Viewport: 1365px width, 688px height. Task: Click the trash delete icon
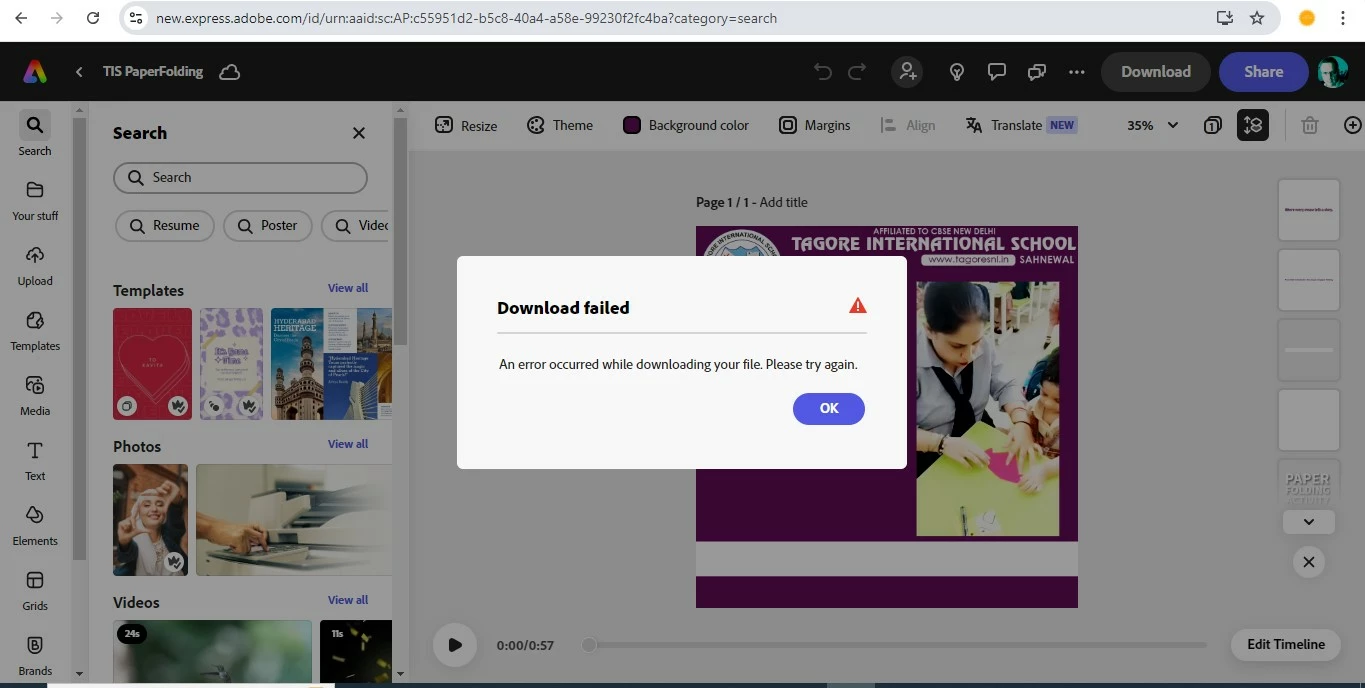tap(1310, 125)
